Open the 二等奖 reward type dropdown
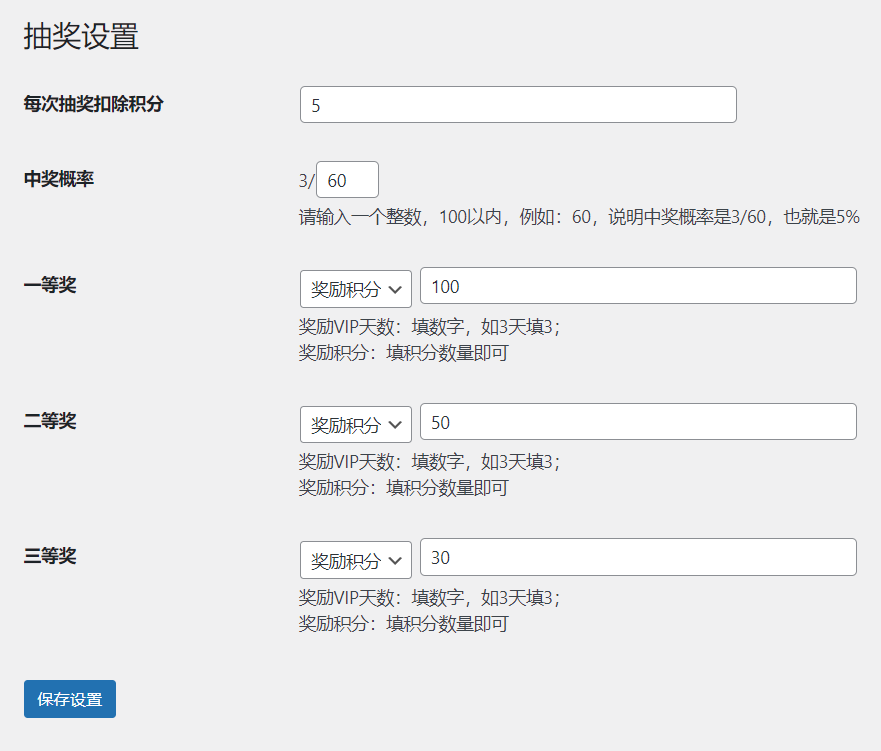The width and height of the screenshot is (881, 751). tap(356, 424)
